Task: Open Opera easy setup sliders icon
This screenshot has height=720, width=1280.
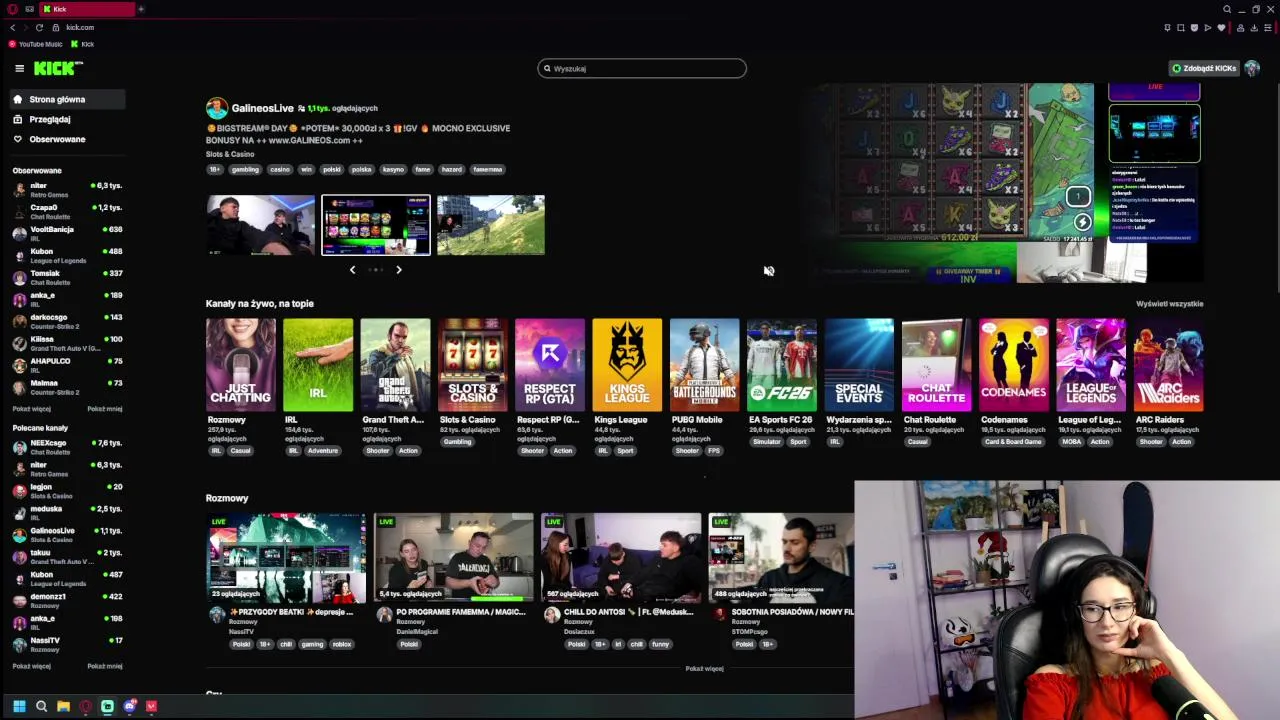Action: click(1268, 28)
